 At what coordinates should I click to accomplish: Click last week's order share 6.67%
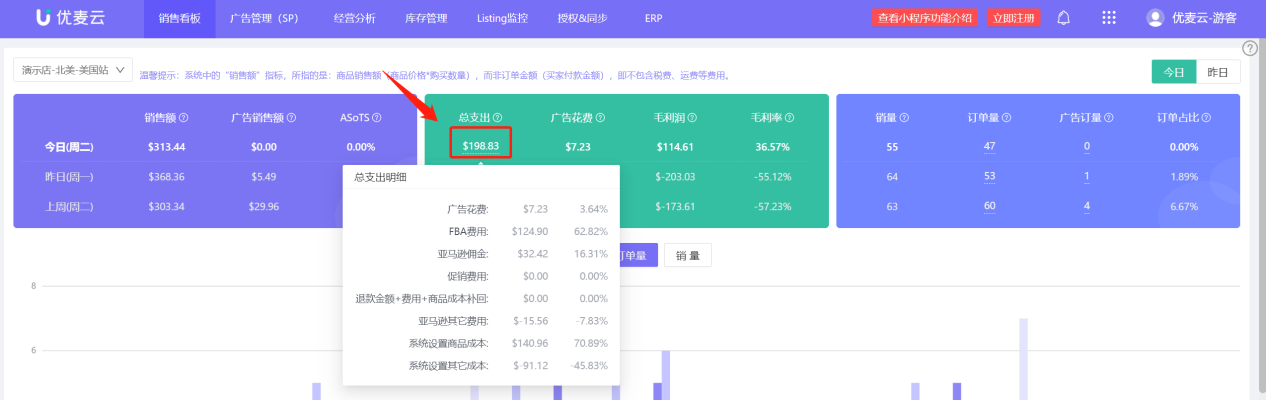tap(1184, 207)
